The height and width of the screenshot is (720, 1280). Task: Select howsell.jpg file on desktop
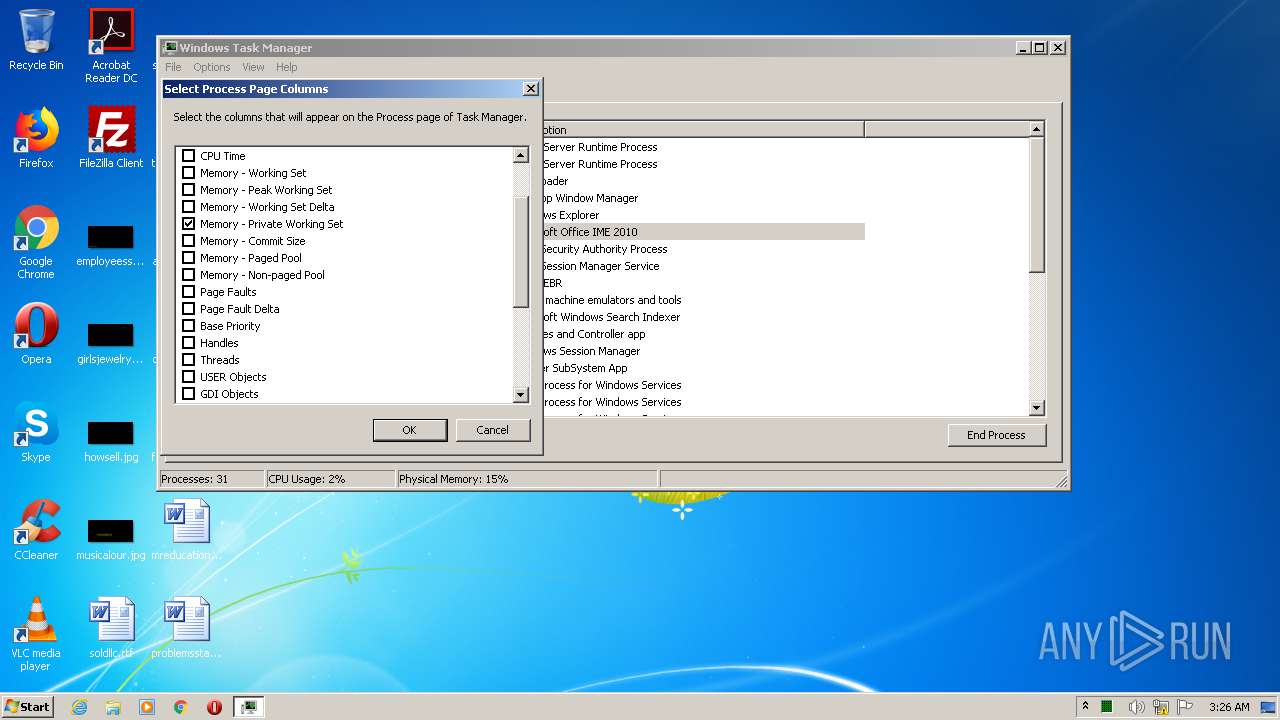[x=111, y=441]
